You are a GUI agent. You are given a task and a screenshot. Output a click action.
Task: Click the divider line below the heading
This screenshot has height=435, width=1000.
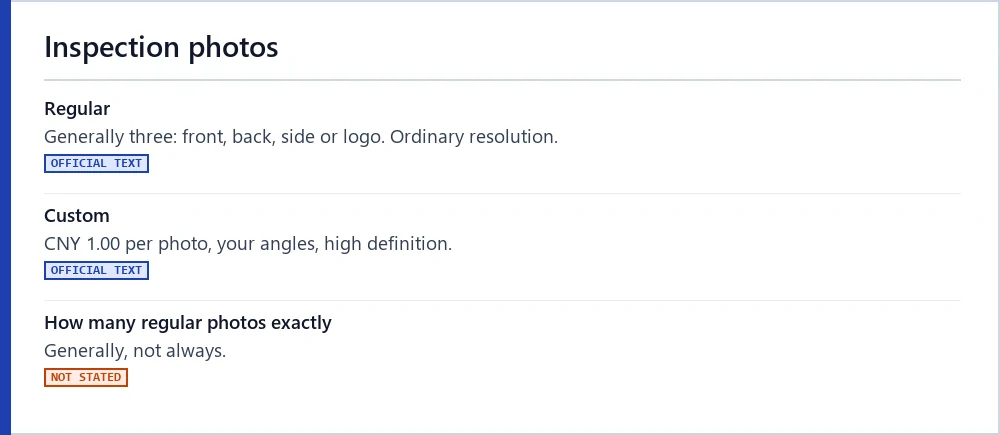click(x=503, y=80)
